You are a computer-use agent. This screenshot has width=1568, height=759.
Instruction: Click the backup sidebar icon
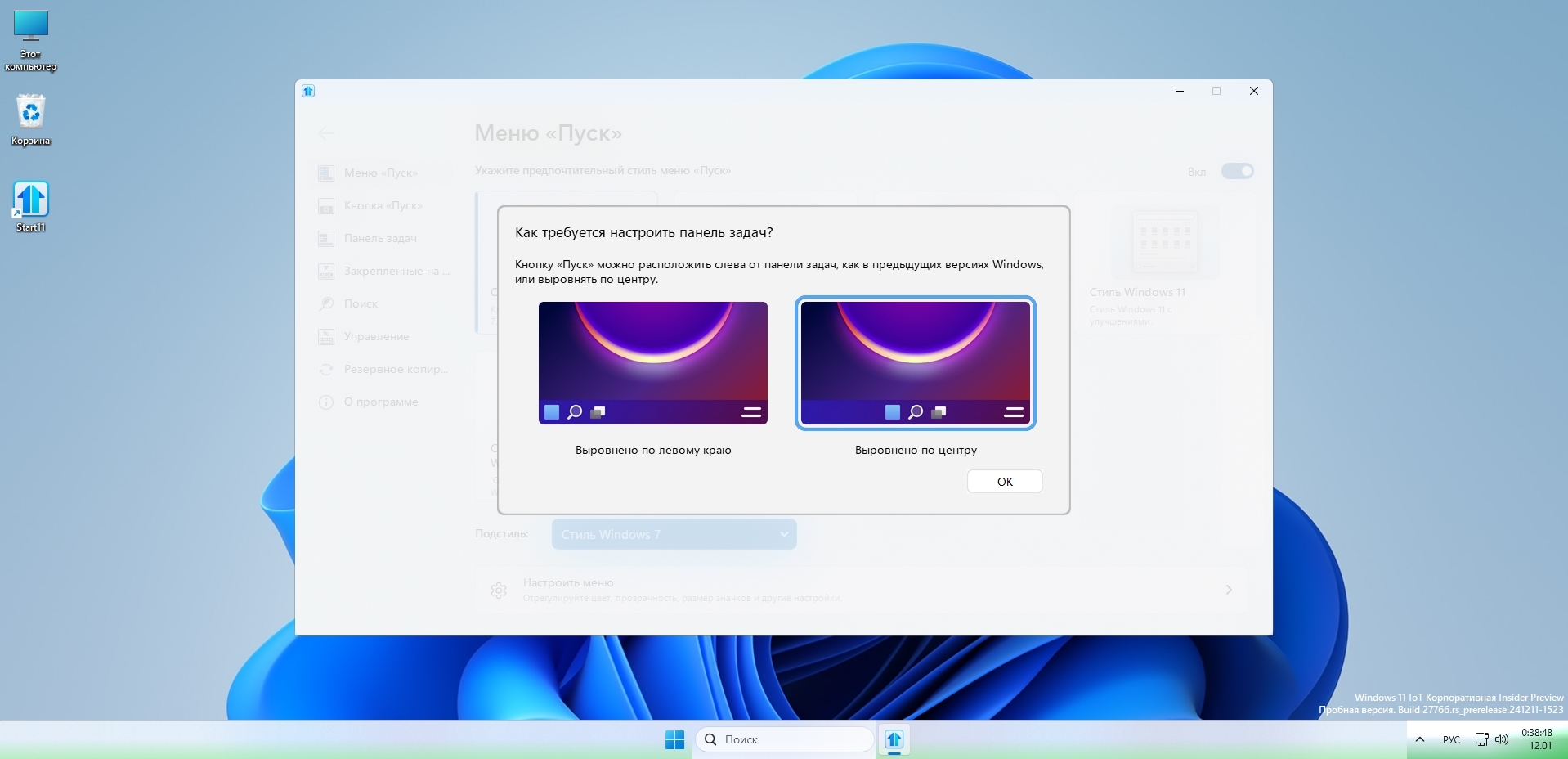click(326, 369)
